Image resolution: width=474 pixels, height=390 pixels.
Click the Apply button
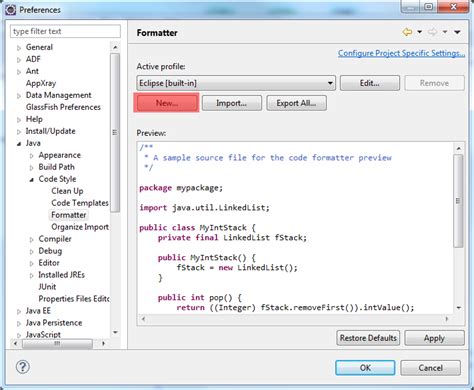pyautogui.click(x=434, y=338)
